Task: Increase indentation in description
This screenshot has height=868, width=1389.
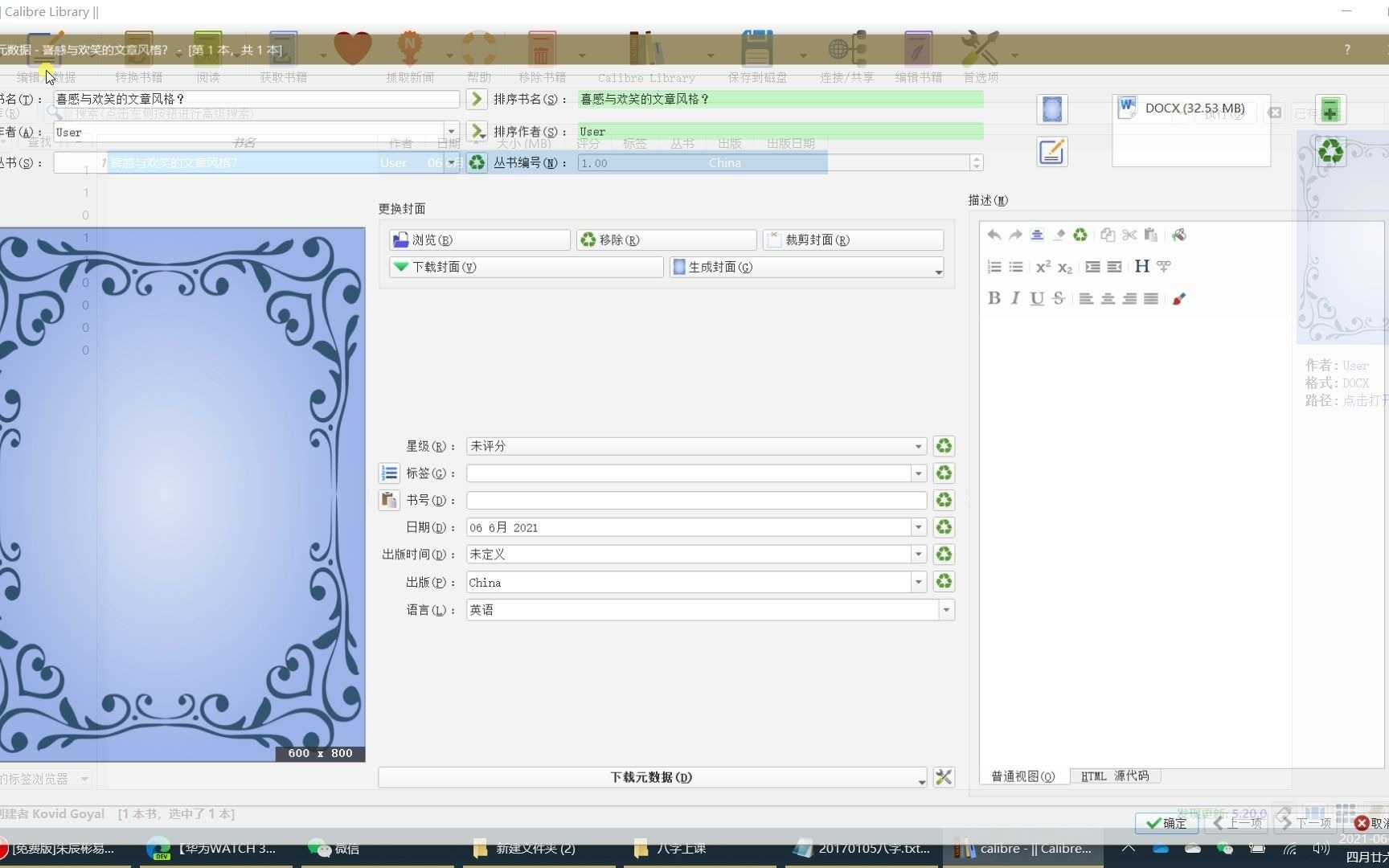Action: (1092, 267)
